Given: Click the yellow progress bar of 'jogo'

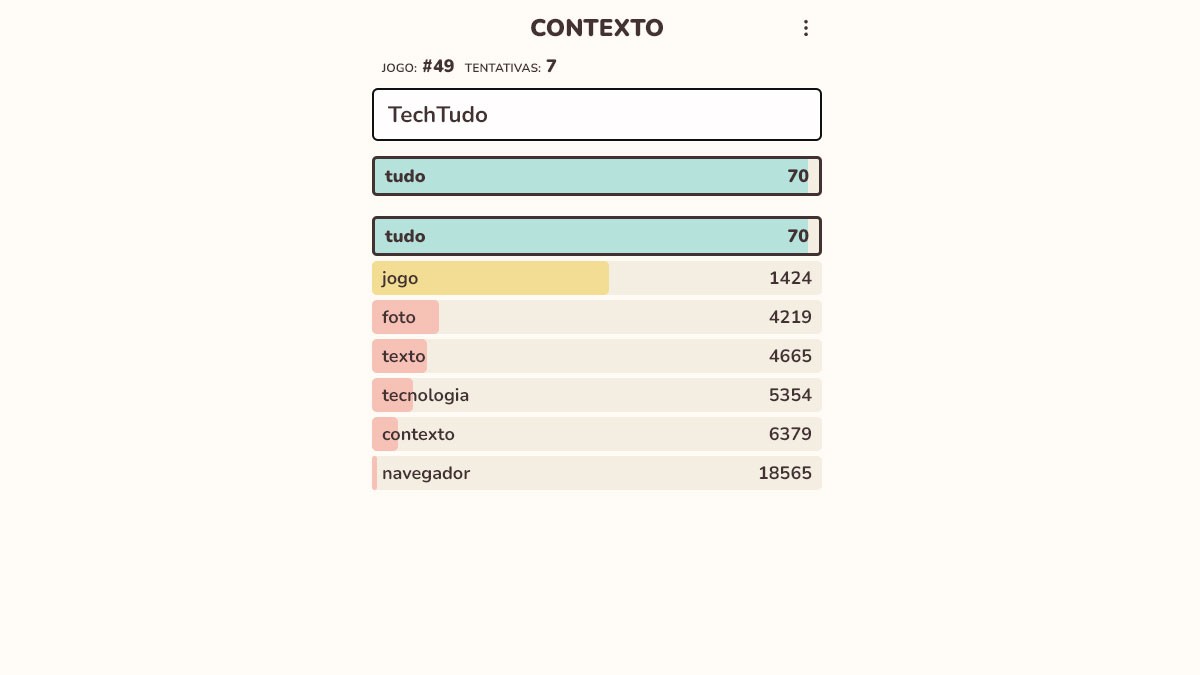Looking at the screenshot, I should pos(490,278).
